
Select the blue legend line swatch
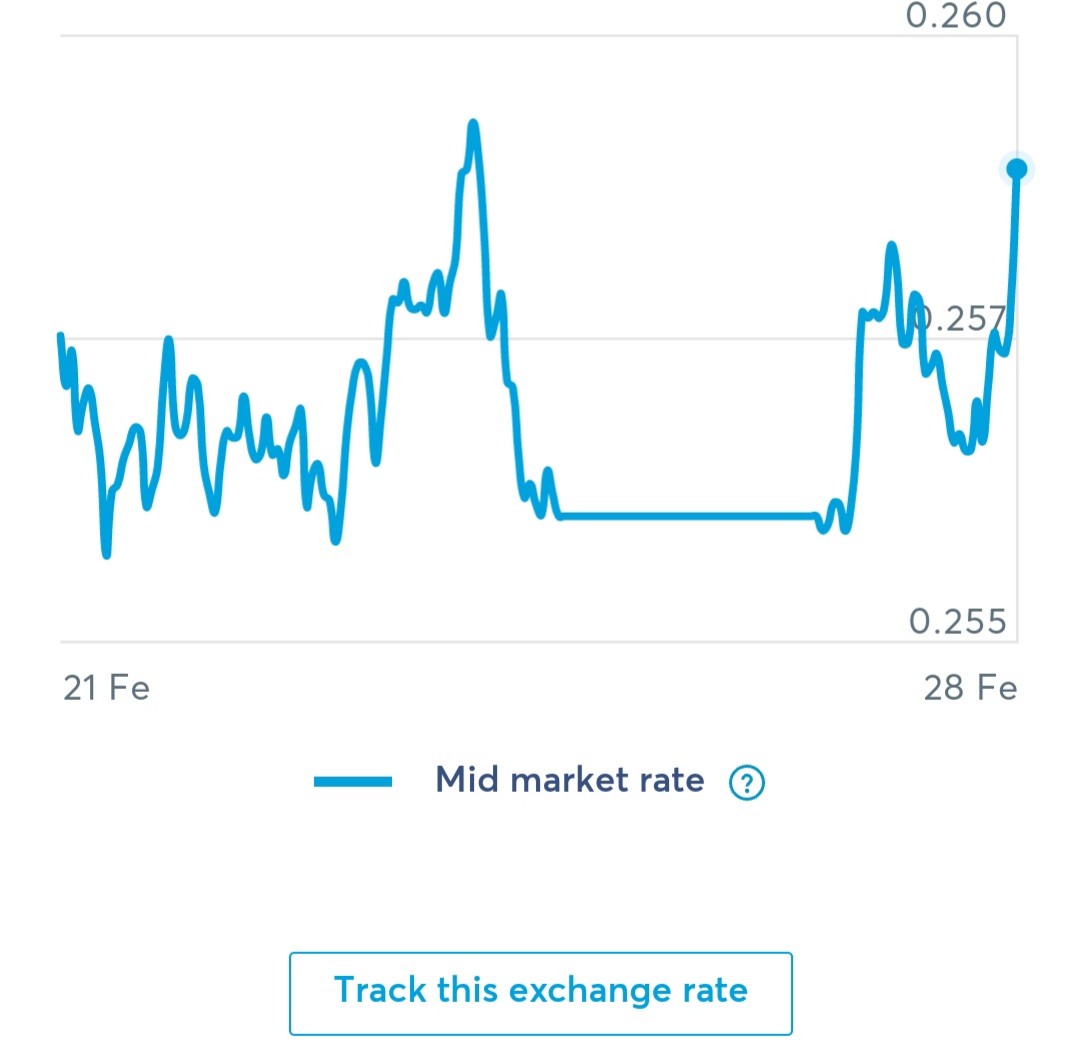[353, 781]
